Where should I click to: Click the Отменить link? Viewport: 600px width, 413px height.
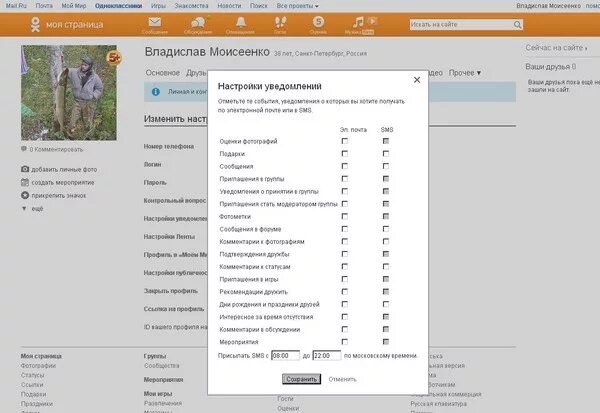(342, 379)
